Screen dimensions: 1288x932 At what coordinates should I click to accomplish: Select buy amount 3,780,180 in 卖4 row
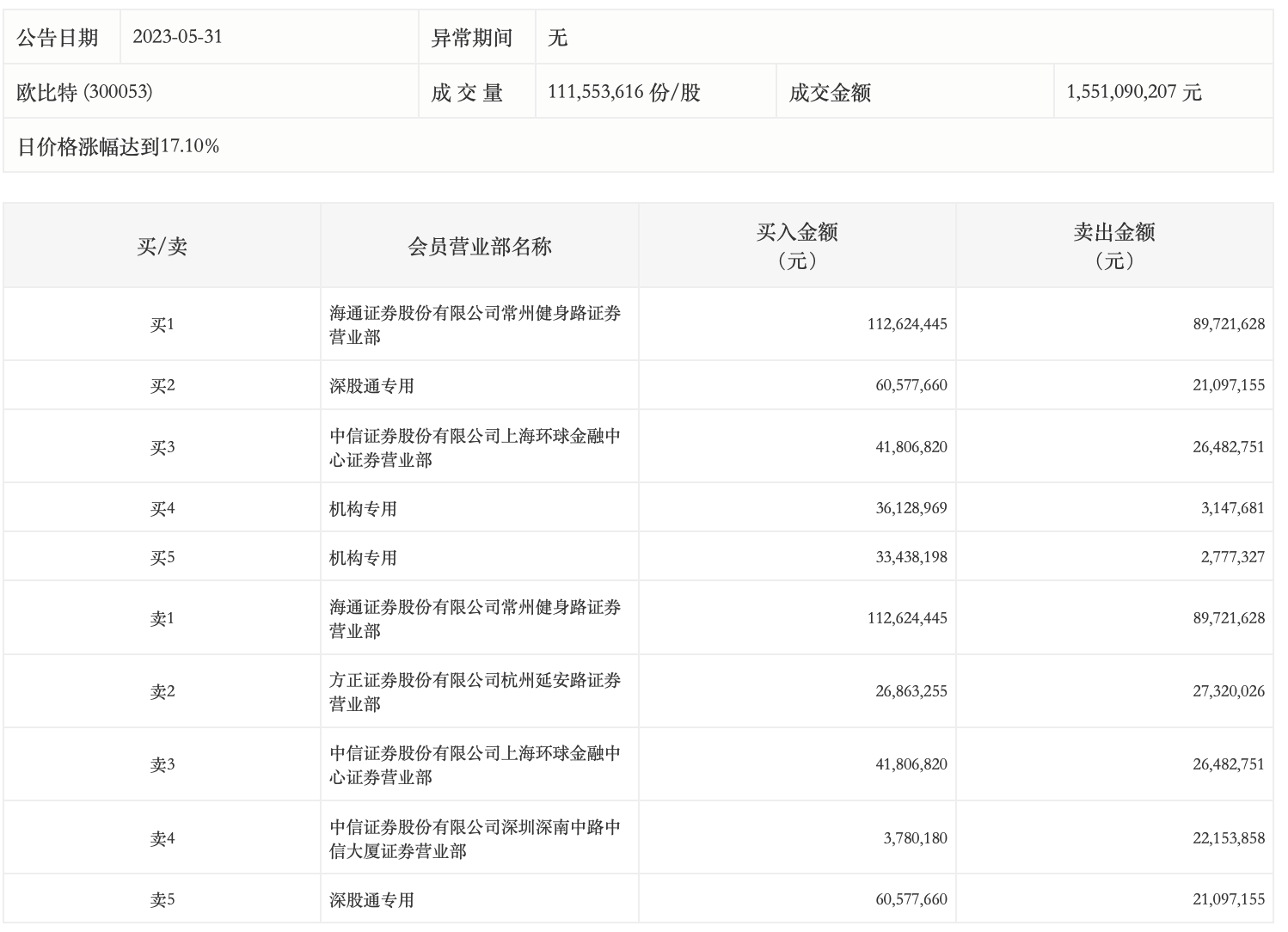[x=915, y=838]
